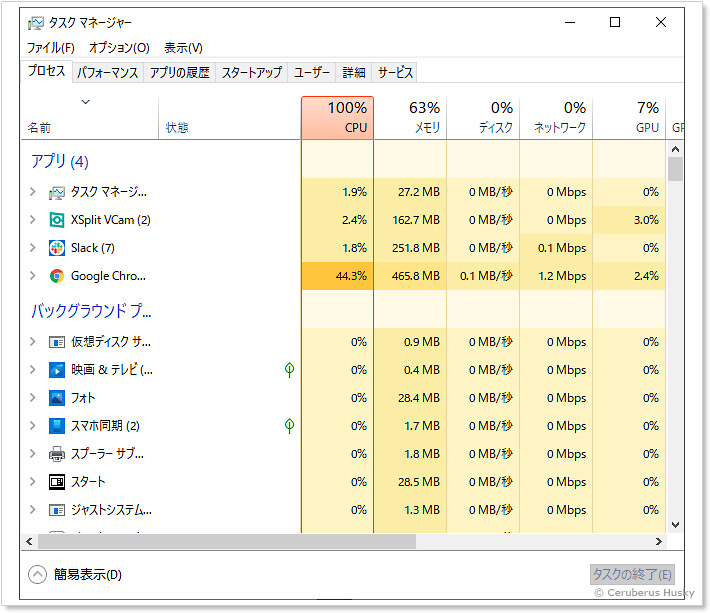Switch to the スタートアップ tab
This screenshot has width=710, height=613.
[x=252, y=72]
